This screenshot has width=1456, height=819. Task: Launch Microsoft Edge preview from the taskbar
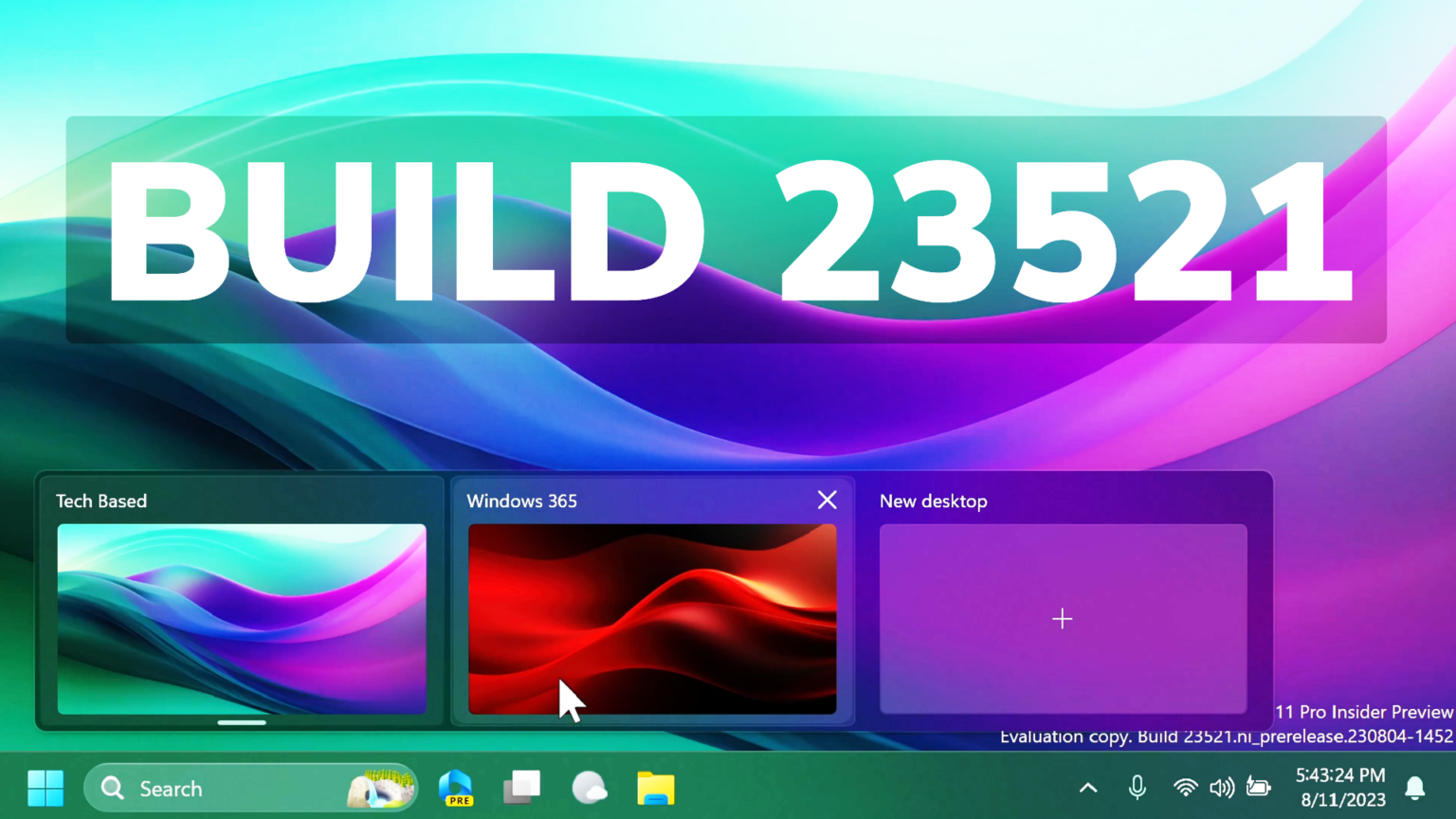455,786
